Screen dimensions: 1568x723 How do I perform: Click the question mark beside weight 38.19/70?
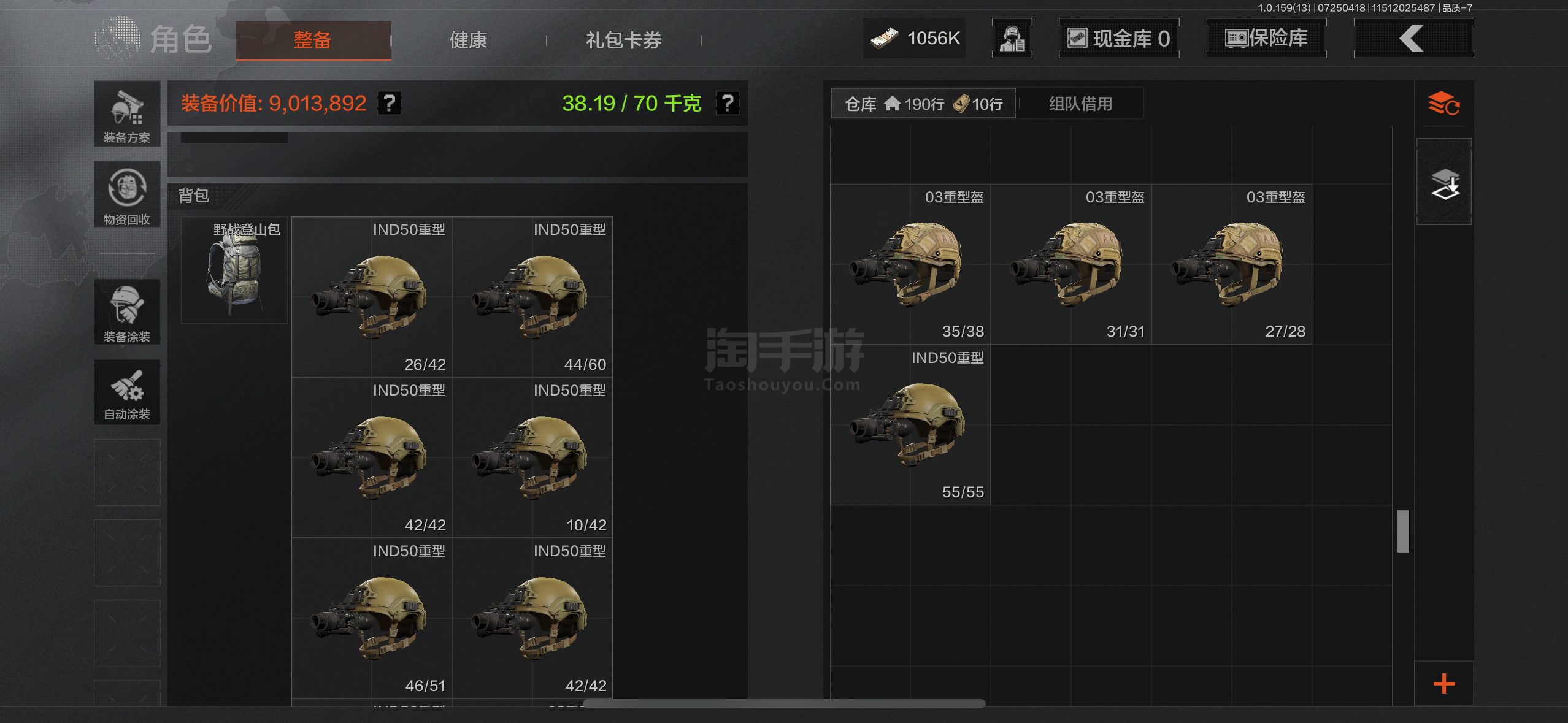click(x=727, y=103)
